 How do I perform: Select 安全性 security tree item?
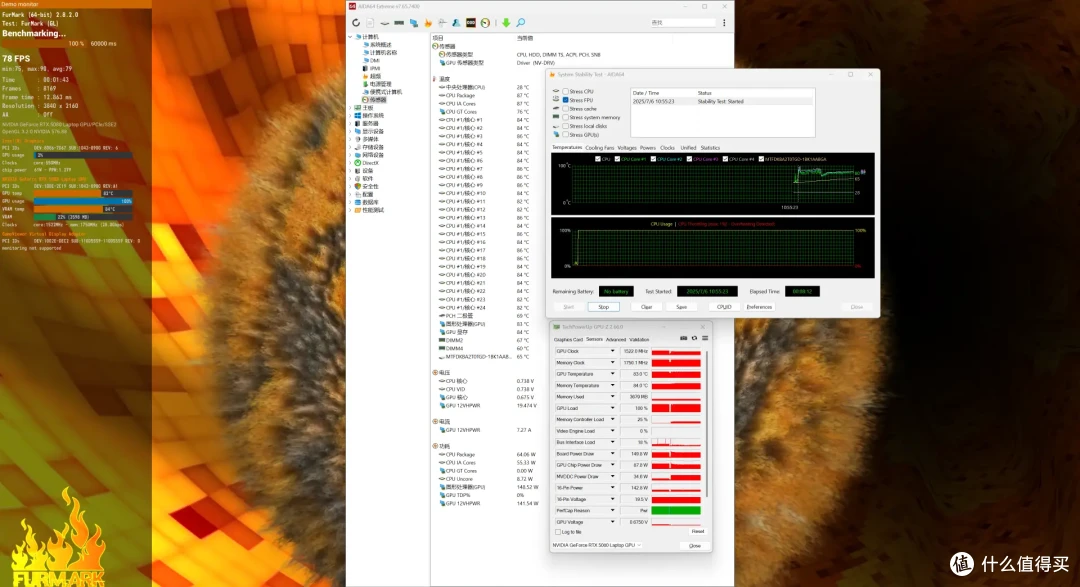(x=366, y=186)
